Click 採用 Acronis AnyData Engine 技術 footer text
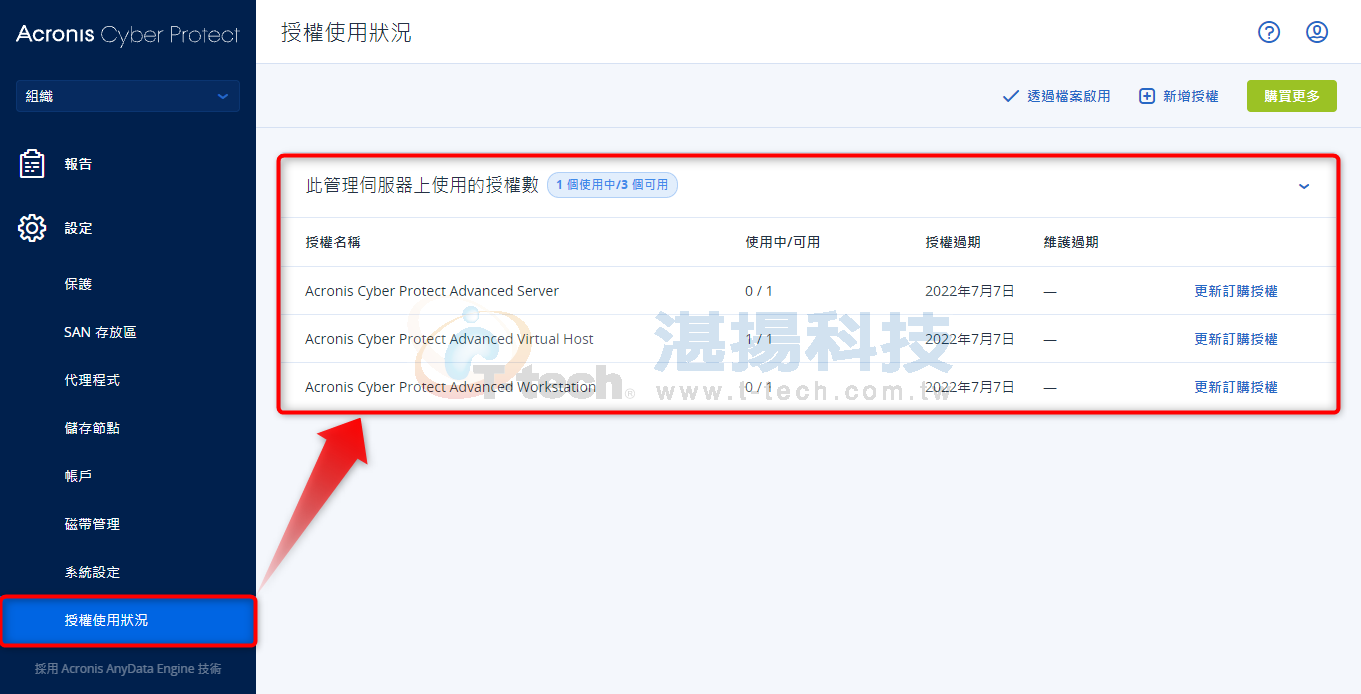This screenshot has height=694, width=1361. 128,668
